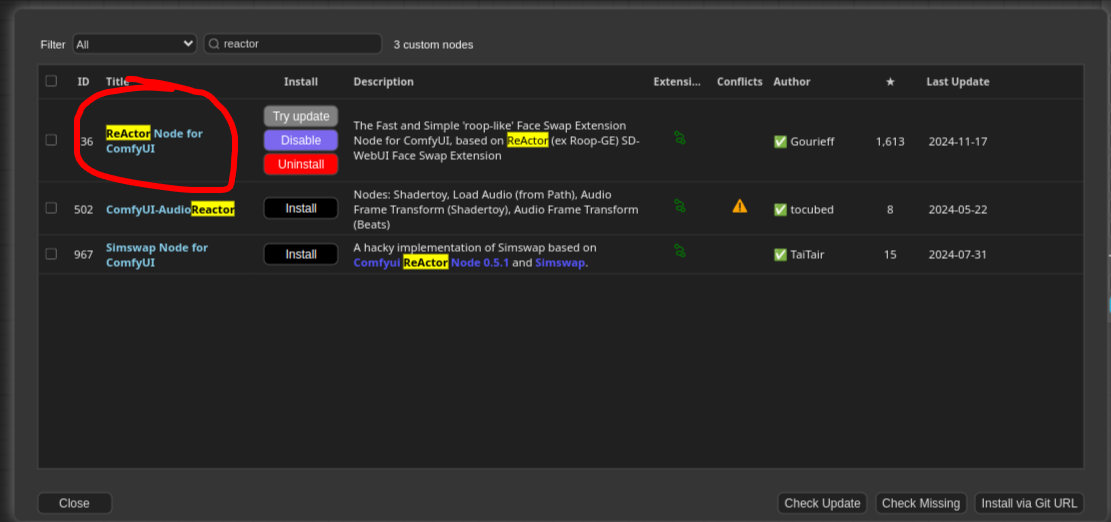Image resolution: width=1111 pixels, height=522 pixels.
Task: Install the Simswap Node for ComfyUI
Action: pyautogui.click(x=301, y=254)
